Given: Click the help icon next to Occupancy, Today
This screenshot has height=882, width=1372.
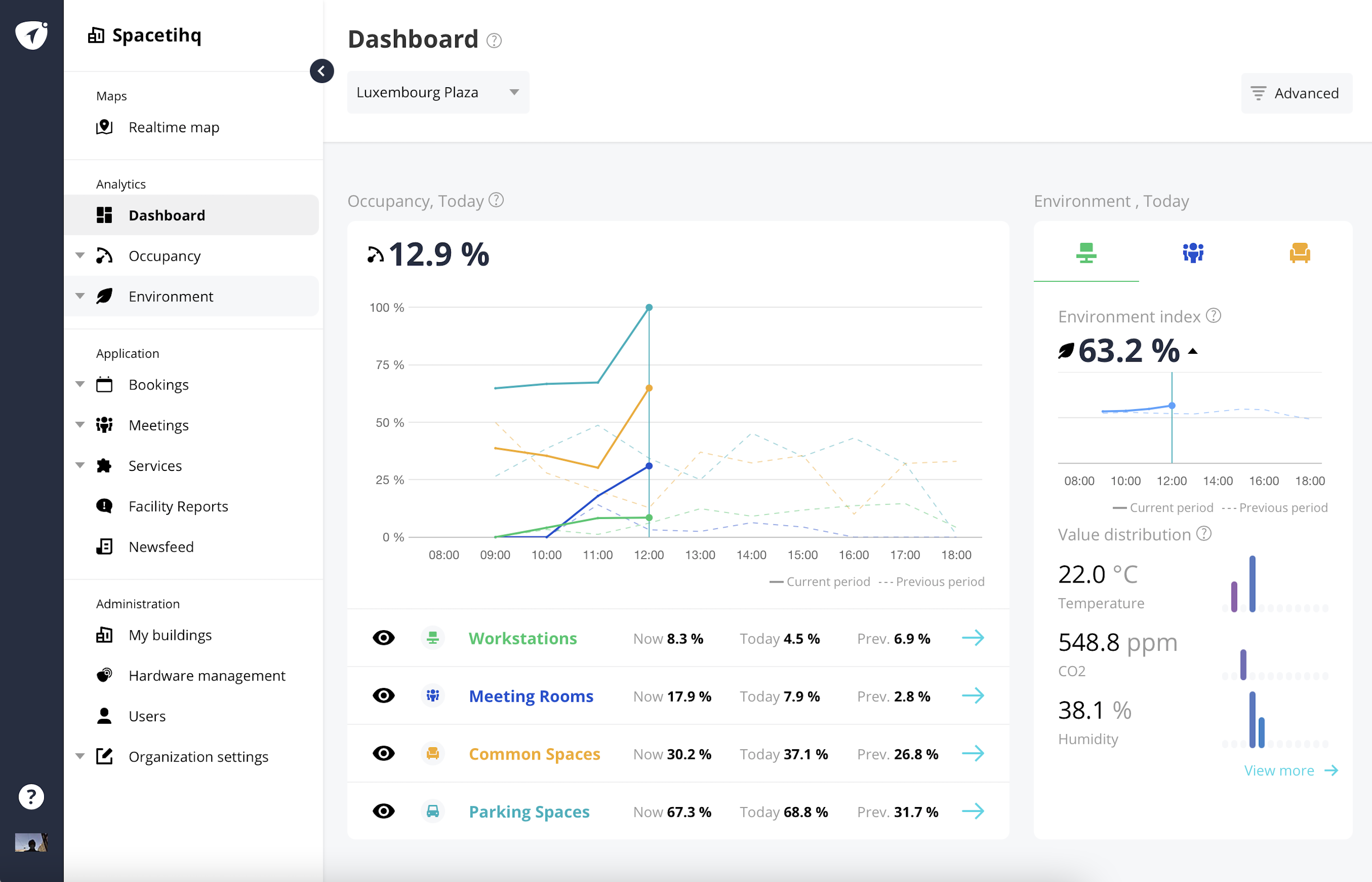Looking at the screenshot, I should point(496,200).
